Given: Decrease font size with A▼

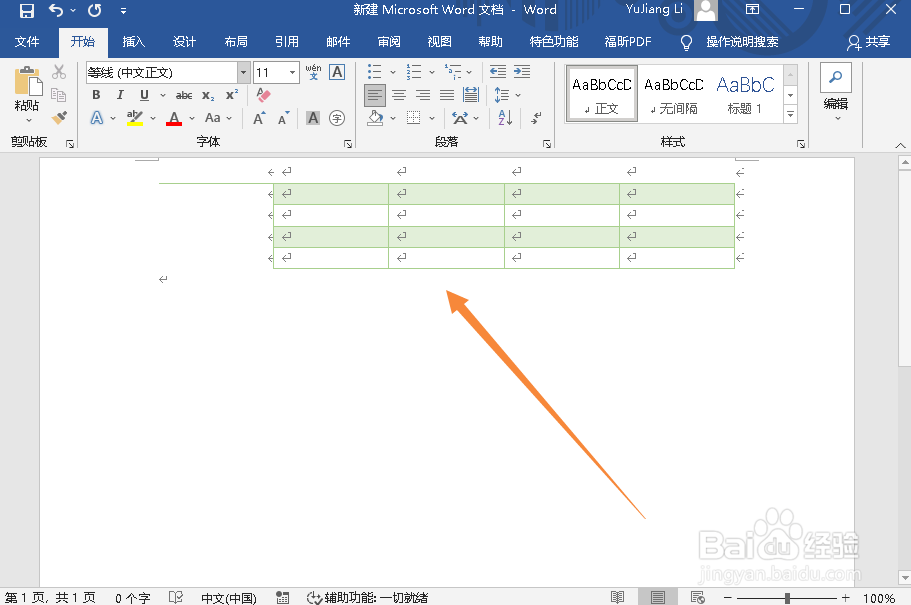Looking at the screenshot, I should [x=284, y=118].
